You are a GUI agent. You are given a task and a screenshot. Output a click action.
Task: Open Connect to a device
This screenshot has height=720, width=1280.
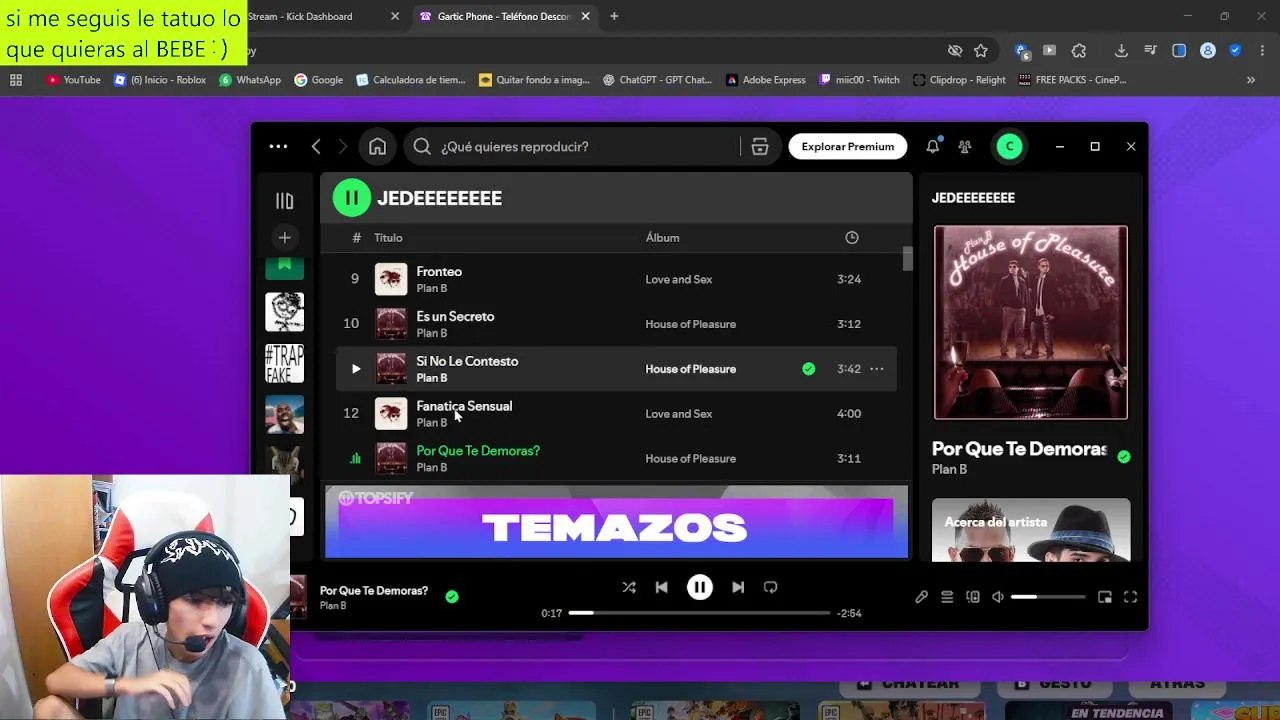973,597
